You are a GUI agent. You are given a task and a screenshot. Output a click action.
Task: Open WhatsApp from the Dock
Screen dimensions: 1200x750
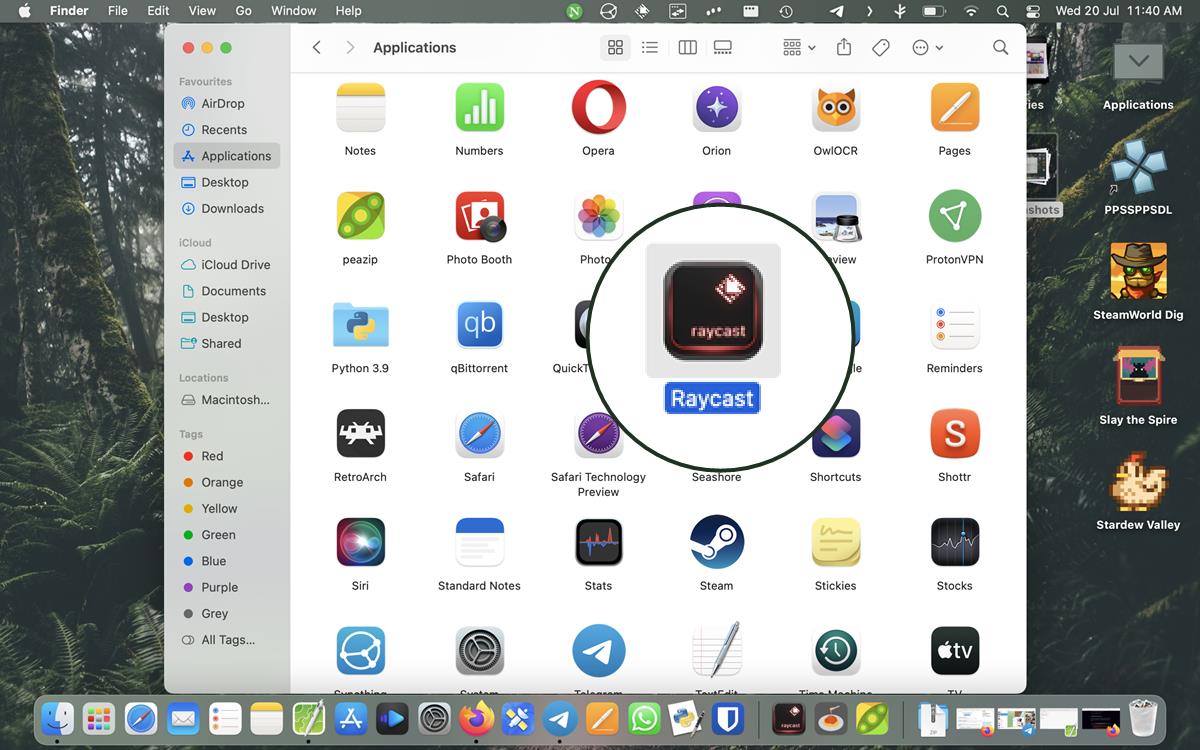point(645,718)
